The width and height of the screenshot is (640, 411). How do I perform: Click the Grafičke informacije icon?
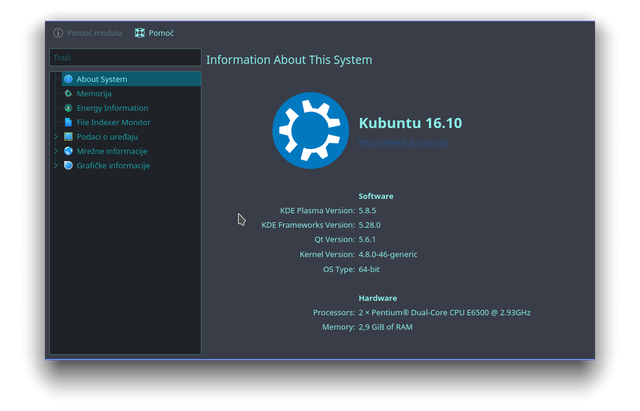(68, 165)
